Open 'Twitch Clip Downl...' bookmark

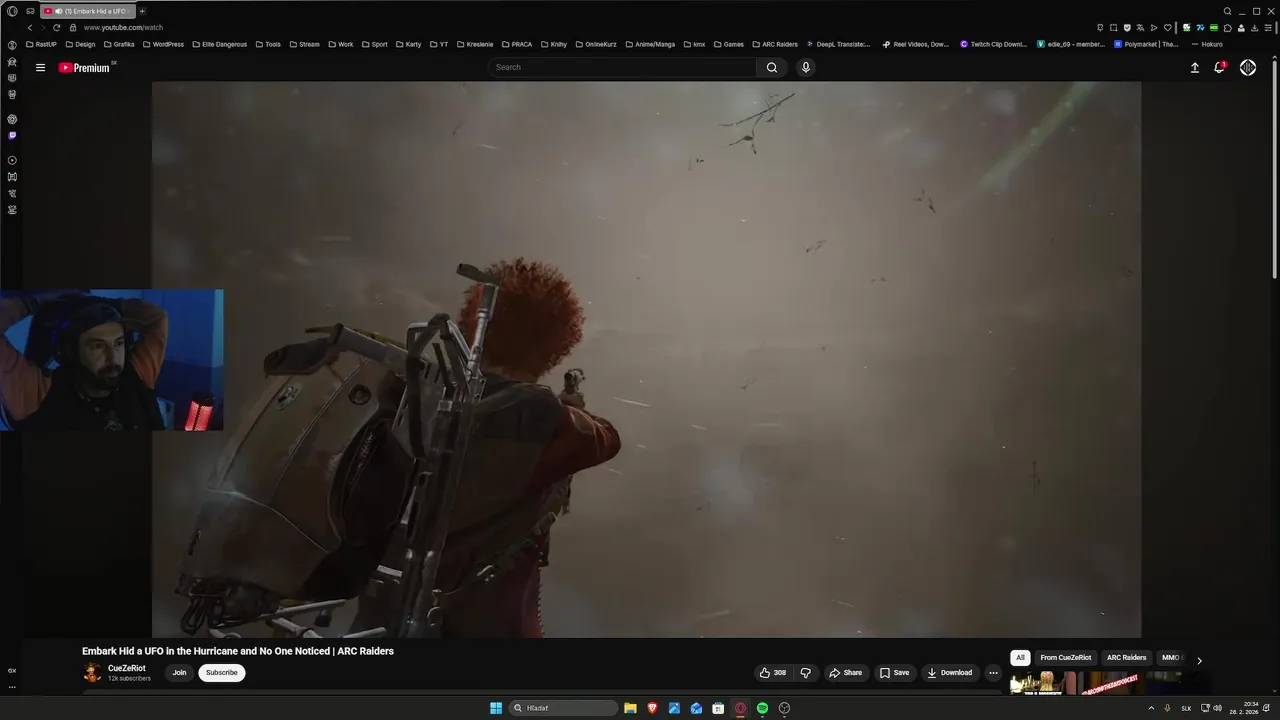tap(993, 44)
